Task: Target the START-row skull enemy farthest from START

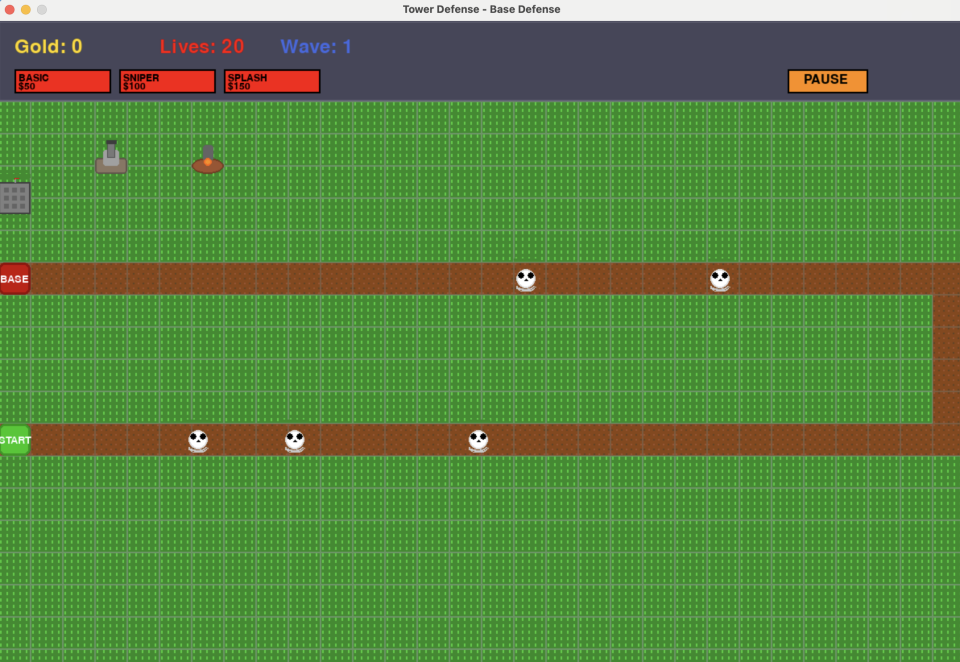Action: (478, 440)
